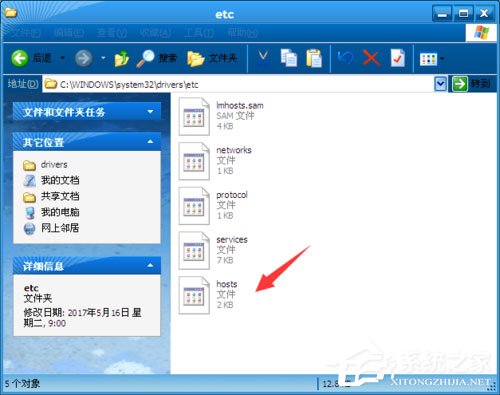The height and width of the screenshot is (395, 500).
Task: Click the title bar folder icon
Action: click(x=10, y=13)
